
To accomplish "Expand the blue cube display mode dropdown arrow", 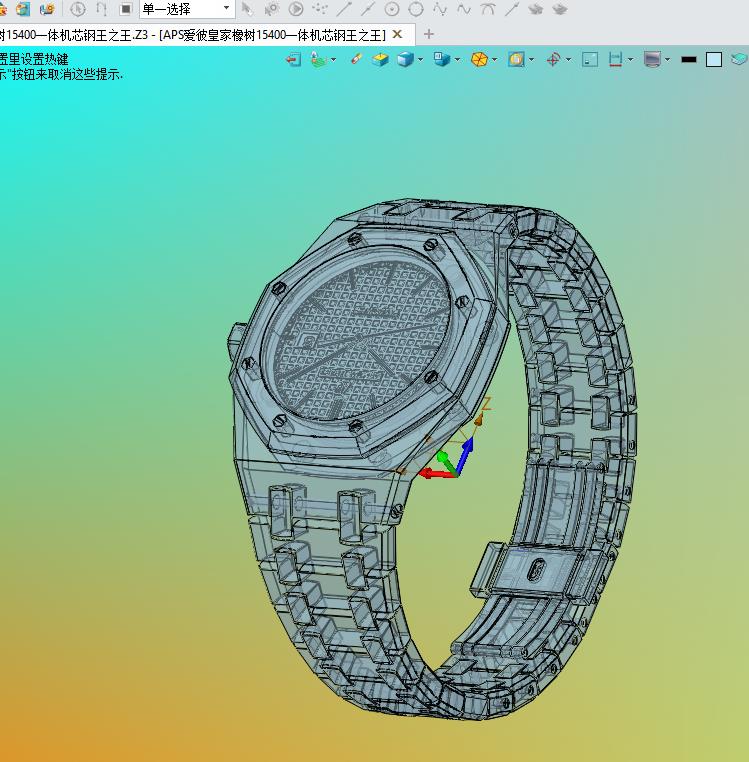I will (x=420, y=60).
